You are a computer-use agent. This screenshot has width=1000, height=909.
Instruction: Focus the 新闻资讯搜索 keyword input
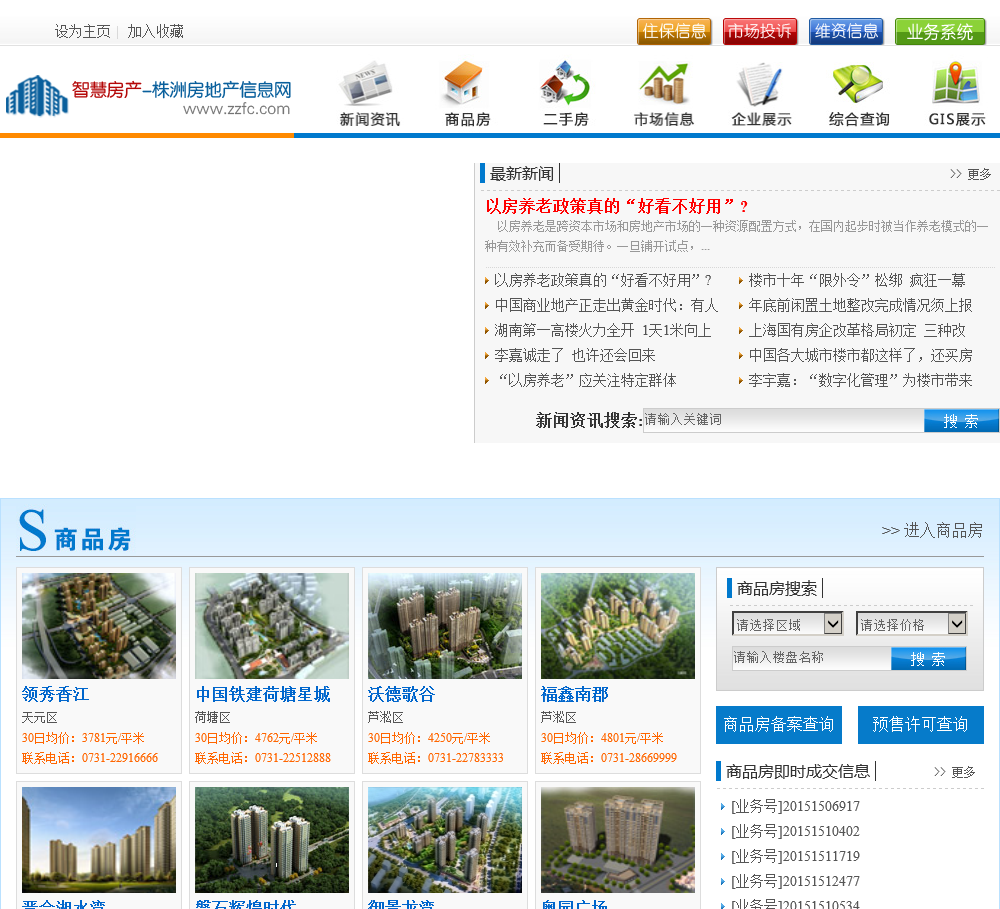783,420
